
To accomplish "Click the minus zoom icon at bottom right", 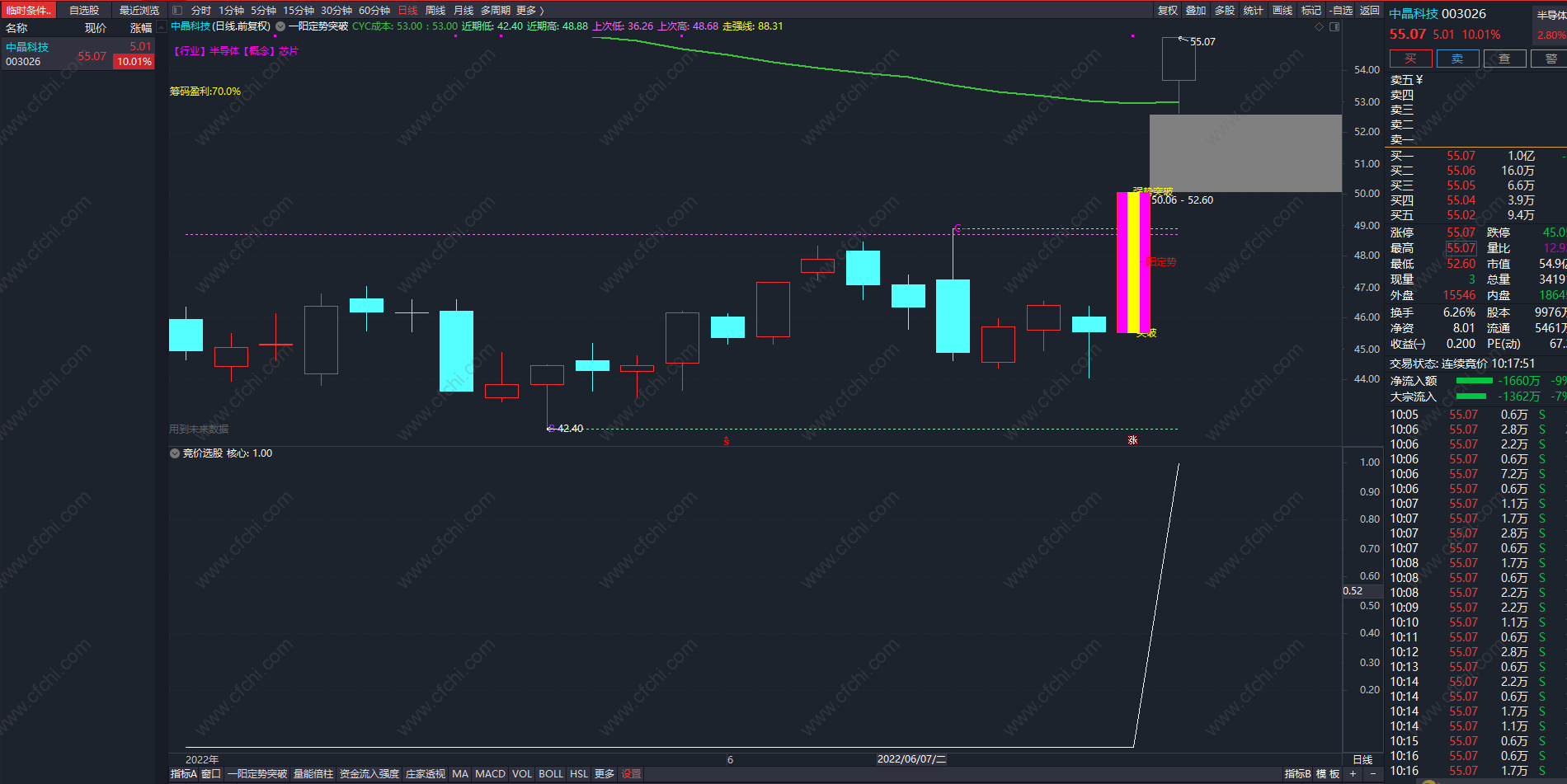I will [x=1372, y=774].
